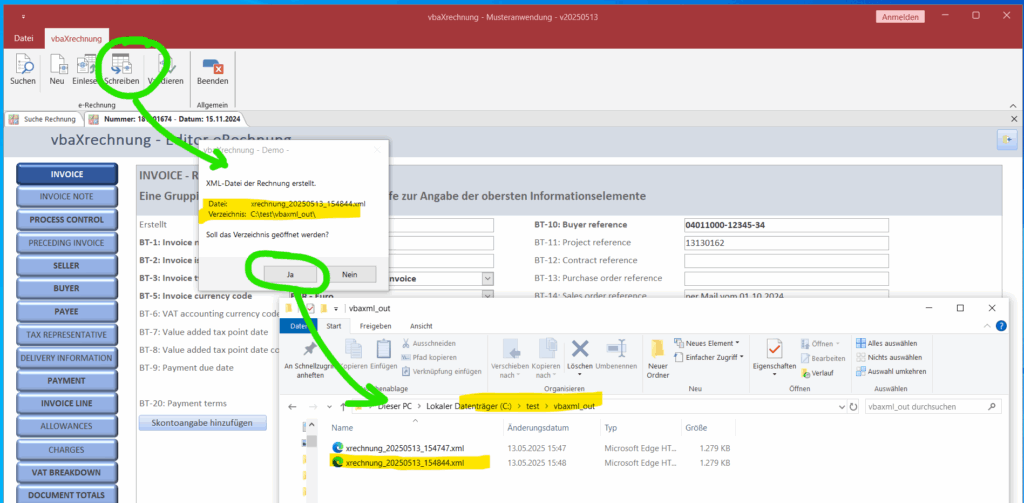Select file xrechnung_20250513_154747.xml

point(405,448)
